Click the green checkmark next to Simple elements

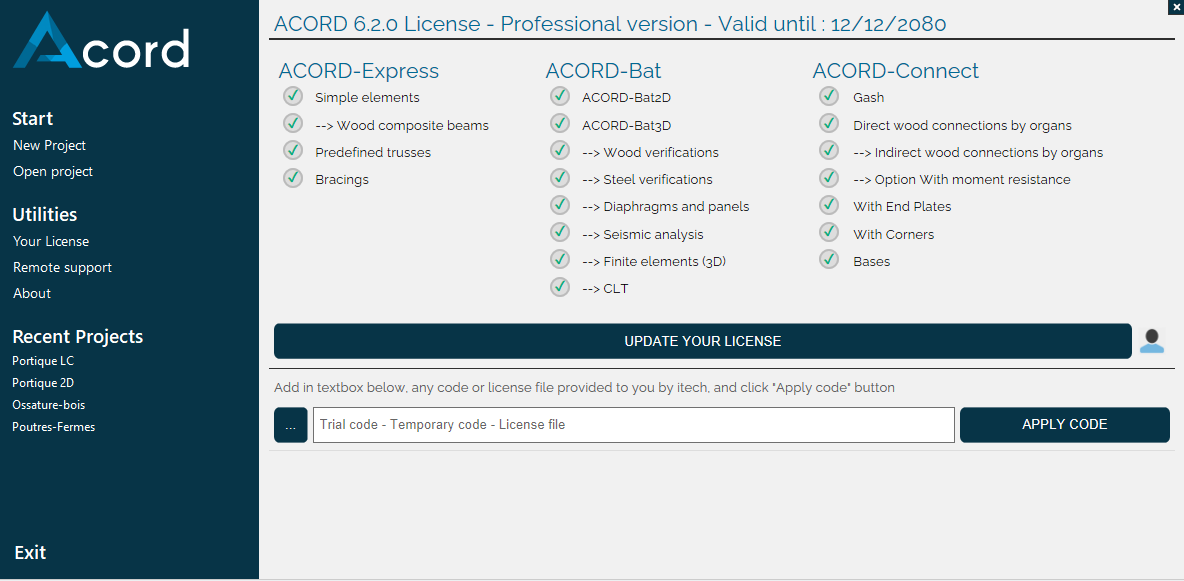pos(292,96)
